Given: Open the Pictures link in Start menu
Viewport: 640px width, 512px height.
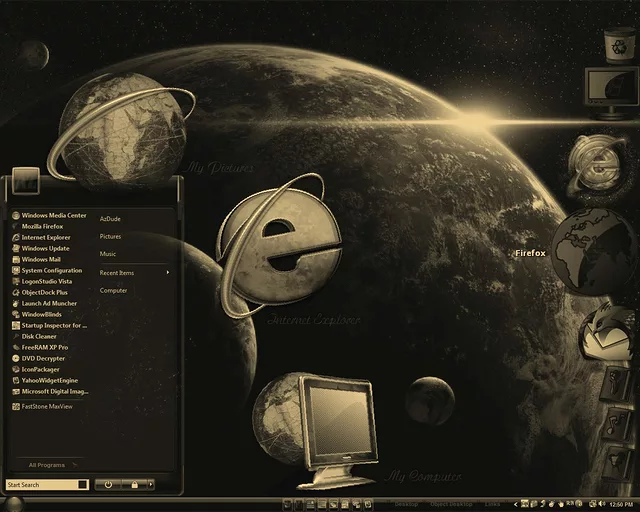Looking at the screenshot, I should click(x=110, y=237).
